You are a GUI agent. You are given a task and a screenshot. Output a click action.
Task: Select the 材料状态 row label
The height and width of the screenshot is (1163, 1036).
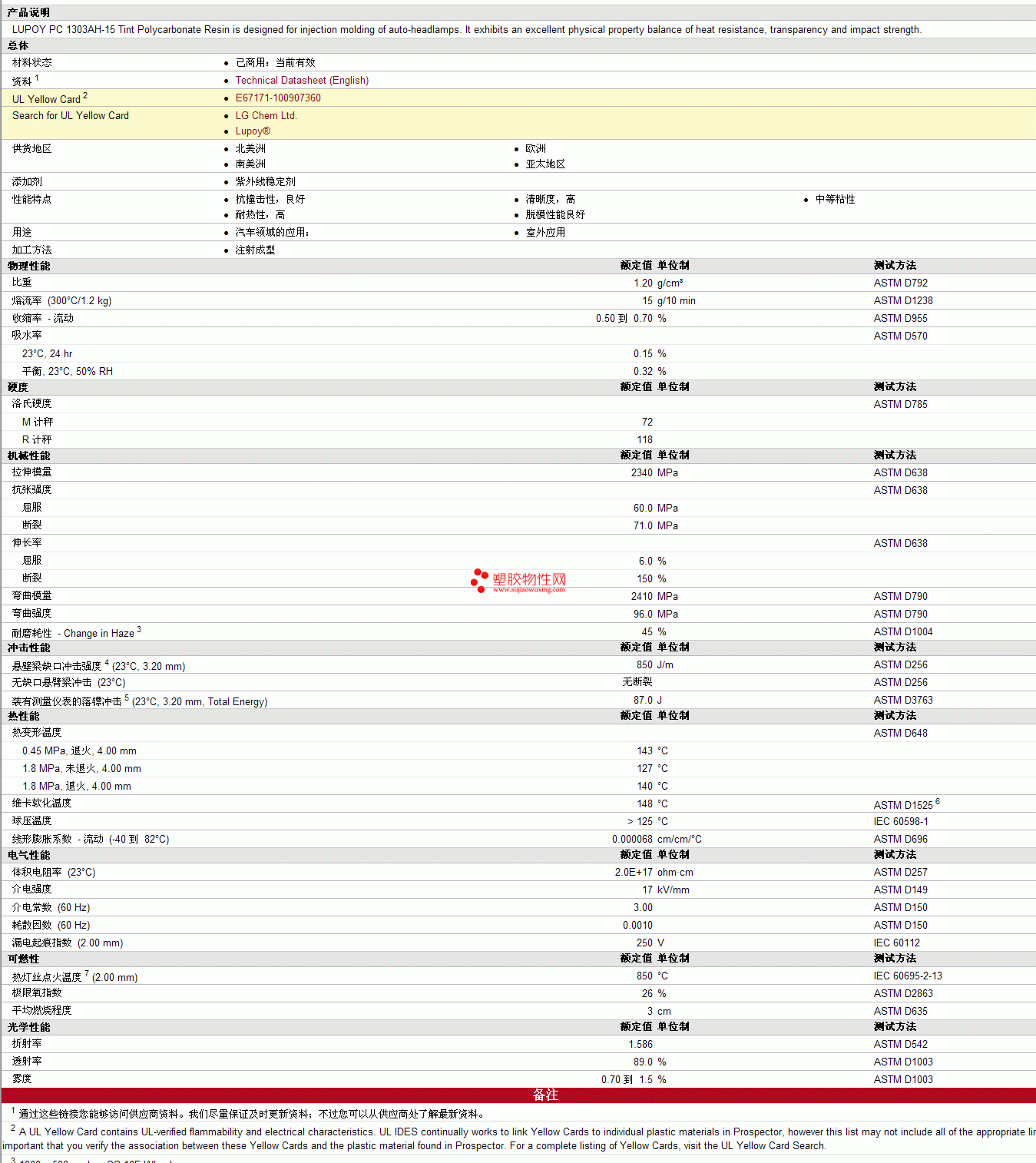click(x=31, y=62)
